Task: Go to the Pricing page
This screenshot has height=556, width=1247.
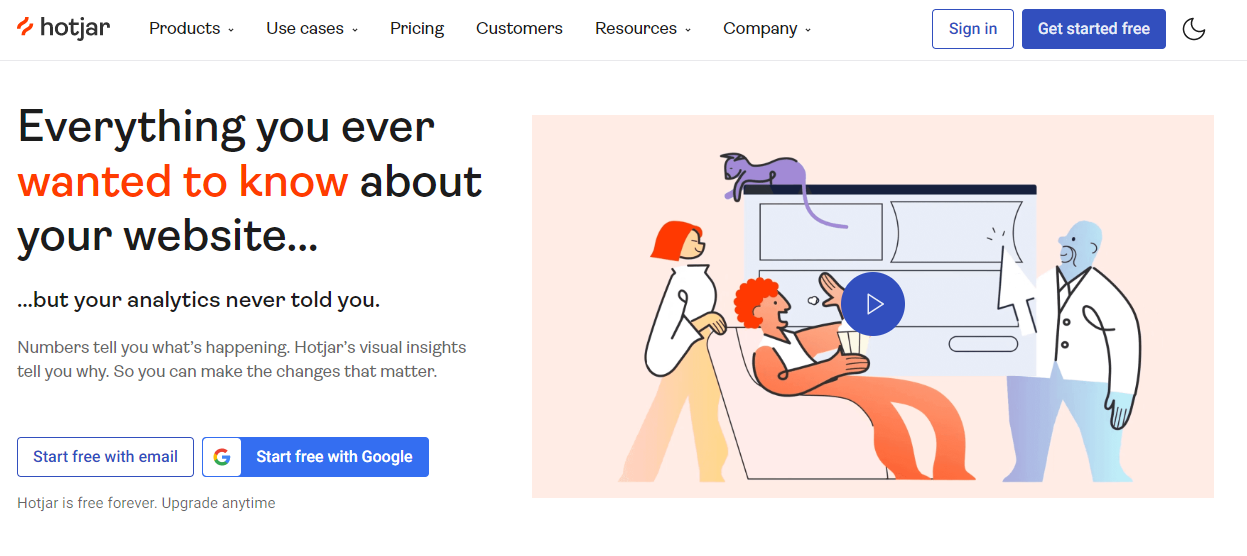Action: 417,29
